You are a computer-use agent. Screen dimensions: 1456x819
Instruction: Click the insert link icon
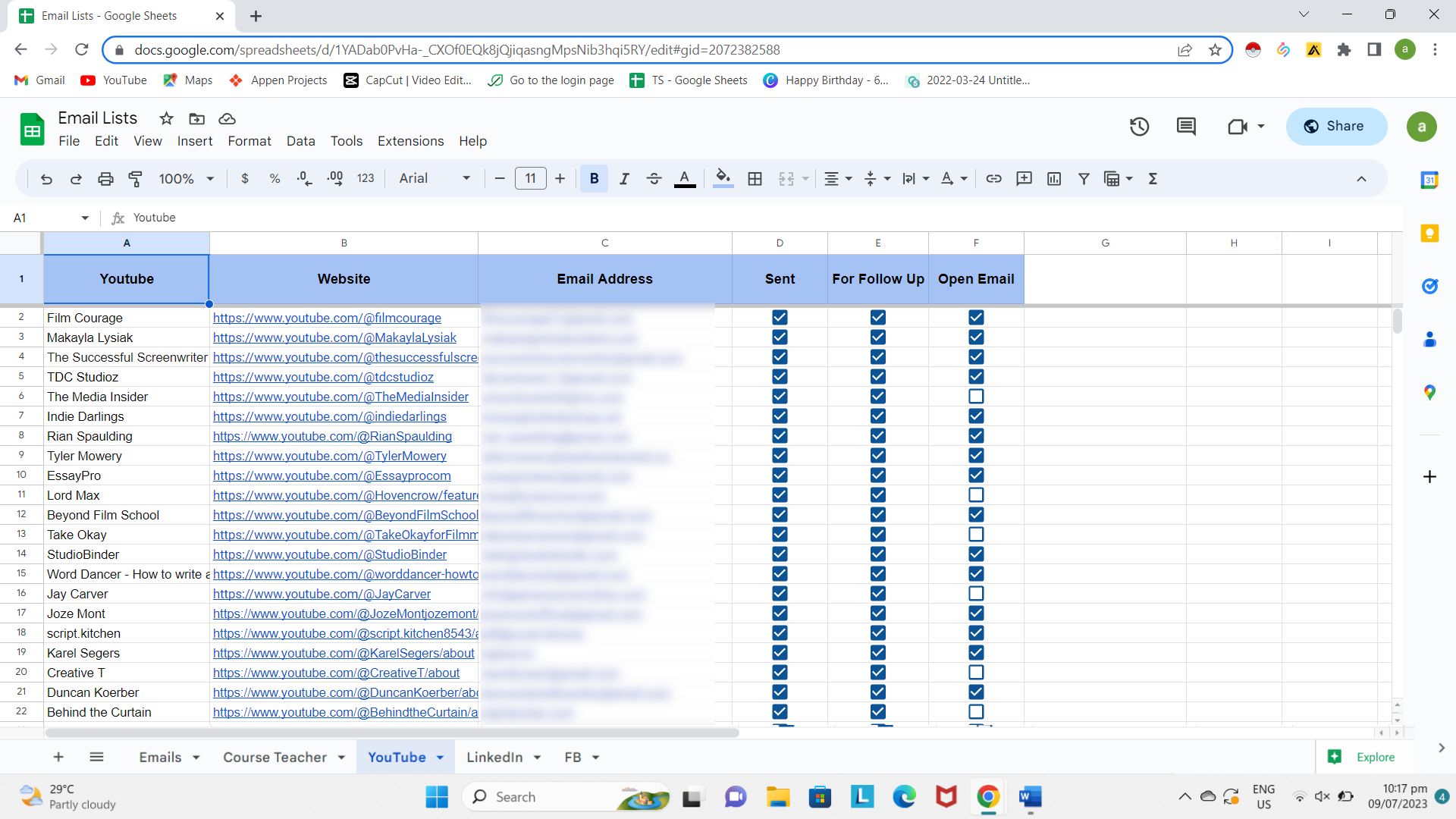click(993, 179)
